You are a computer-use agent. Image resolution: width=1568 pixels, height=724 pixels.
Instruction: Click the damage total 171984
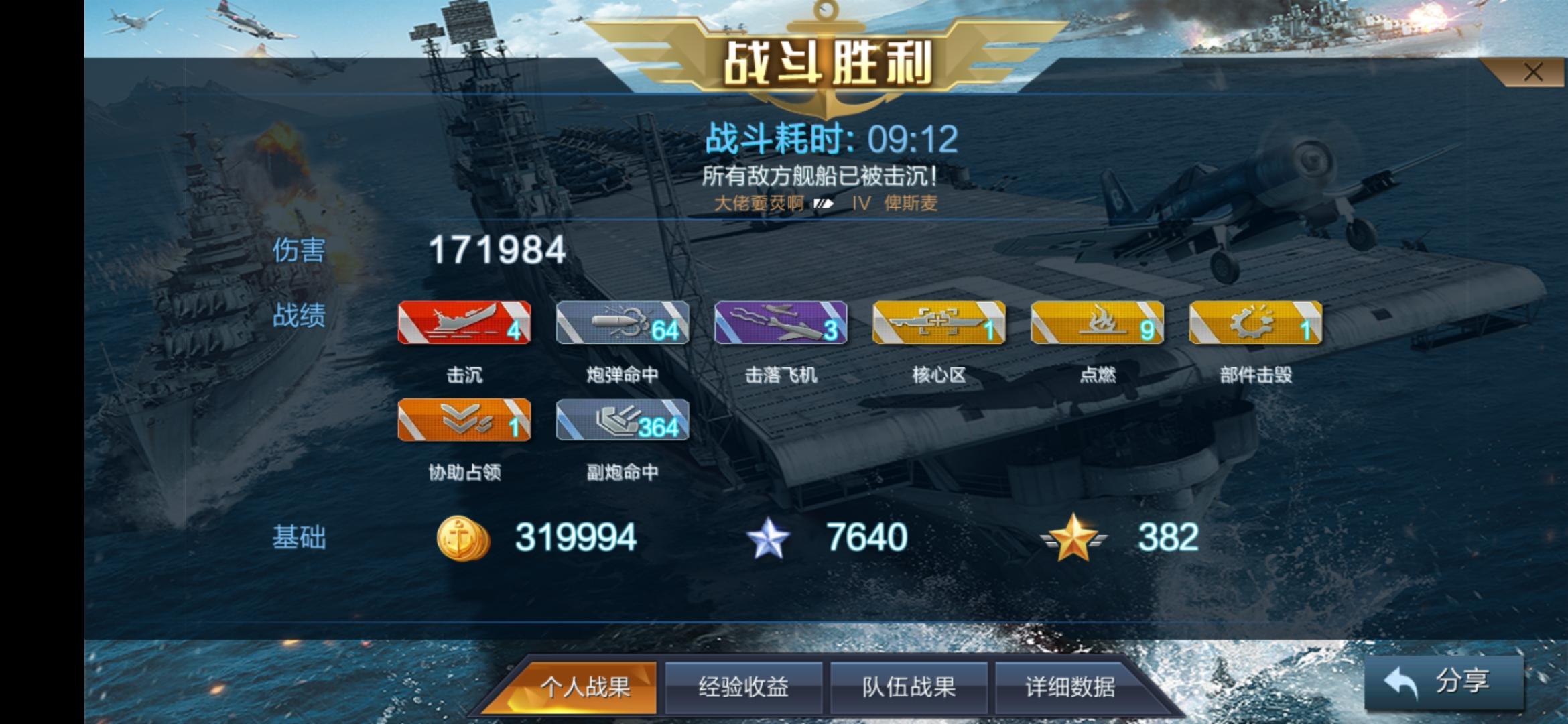point(497,250)
